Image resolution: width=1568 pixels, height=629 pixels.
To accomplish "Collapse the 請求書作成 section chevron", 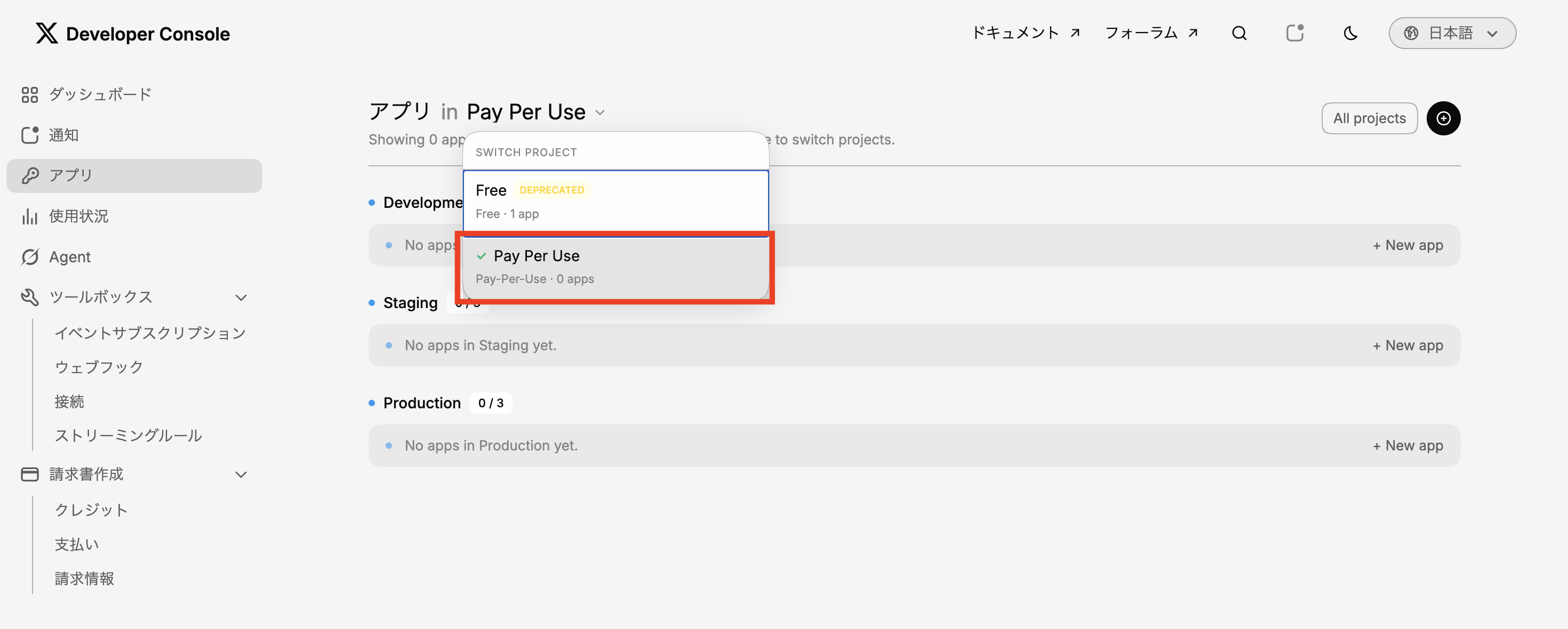I will tap(241, 474).
